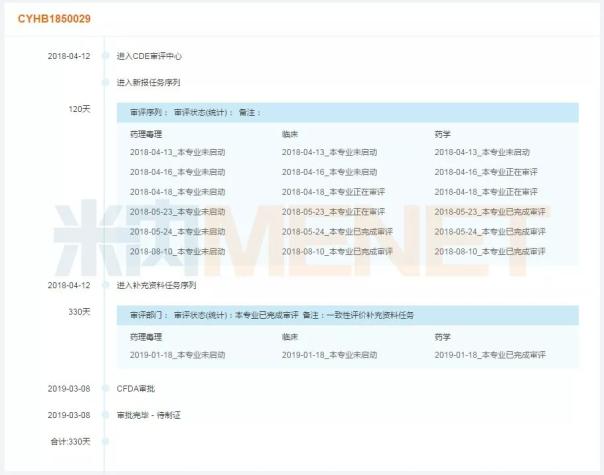Click the 合计:330天 total label
The image size is (604, 475).
point(70,441)
